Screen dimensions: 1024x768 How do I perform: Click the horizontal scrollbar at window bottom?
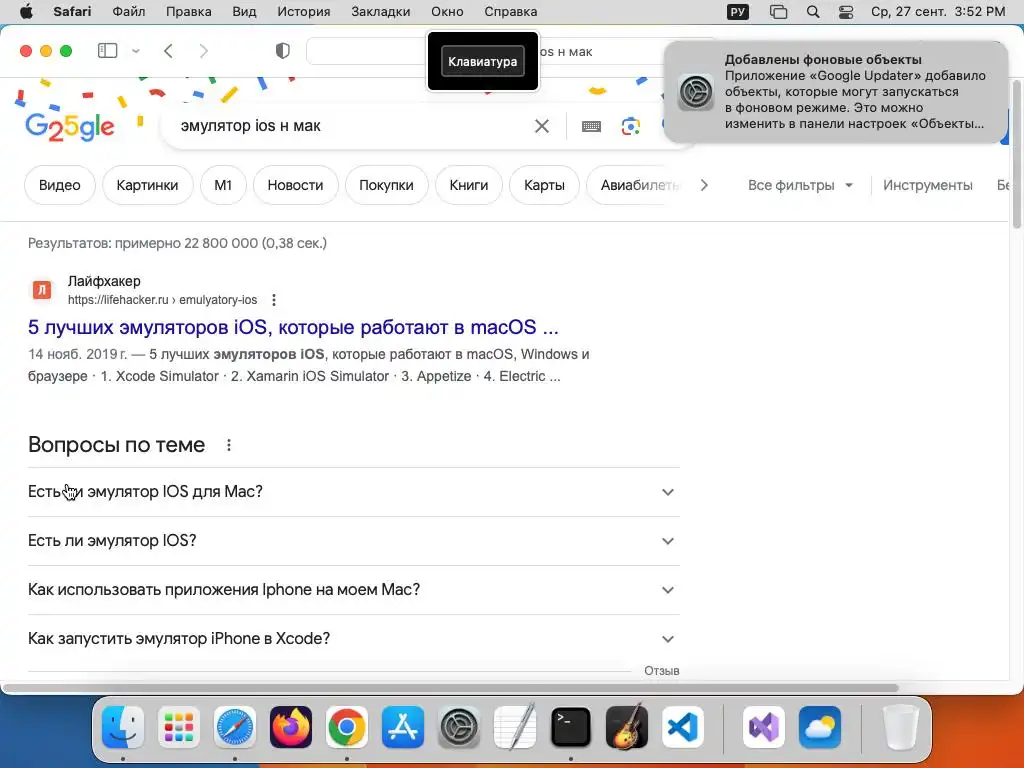click(x=451, y=688)
